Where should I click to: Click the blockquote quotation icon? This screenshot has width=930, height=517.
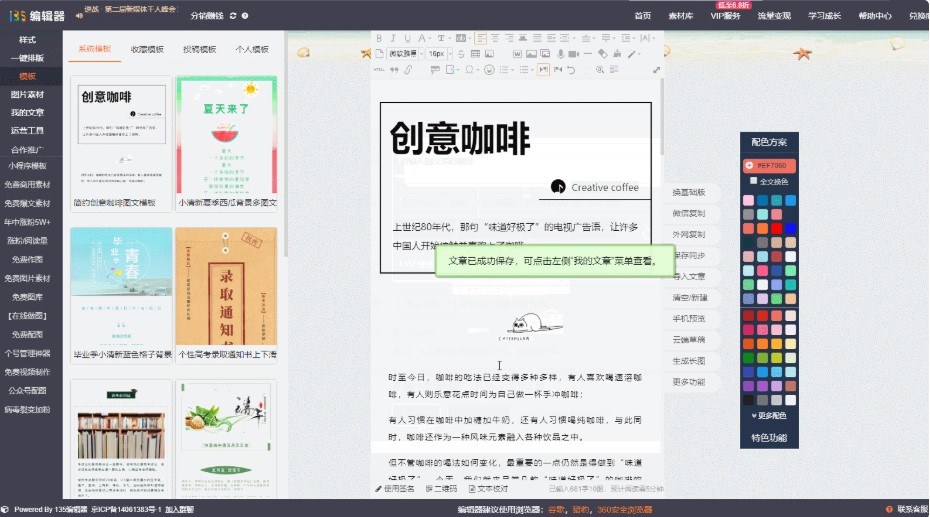[394, 70]
